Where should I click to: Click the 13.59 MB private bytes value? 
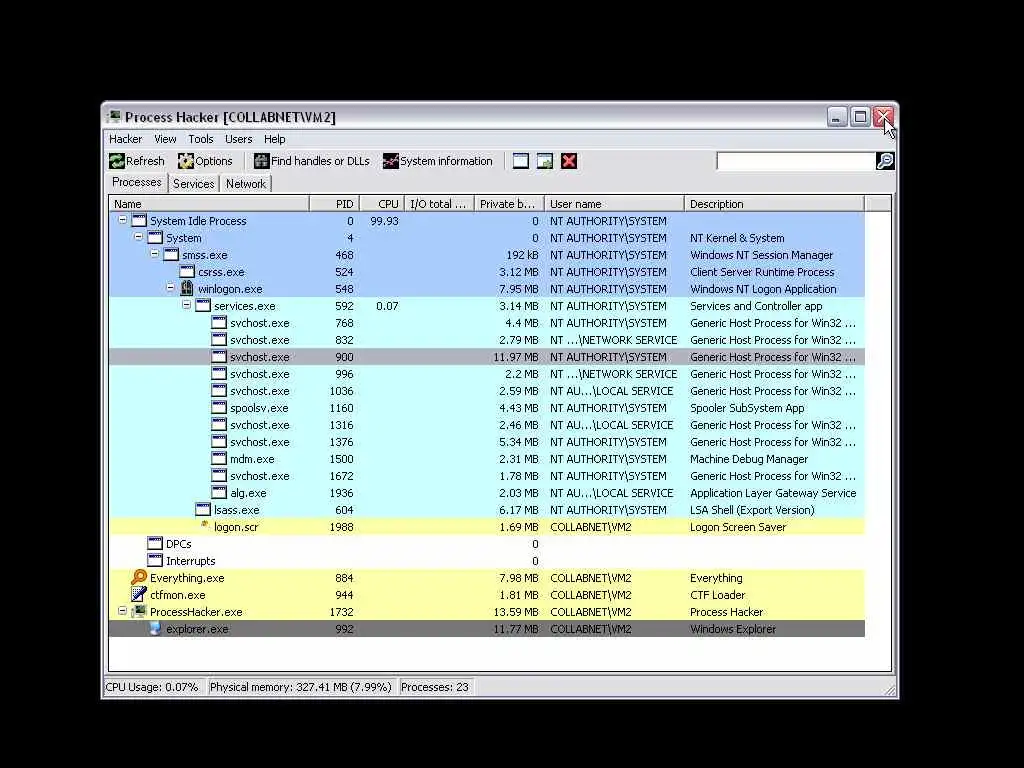[516, 612]
